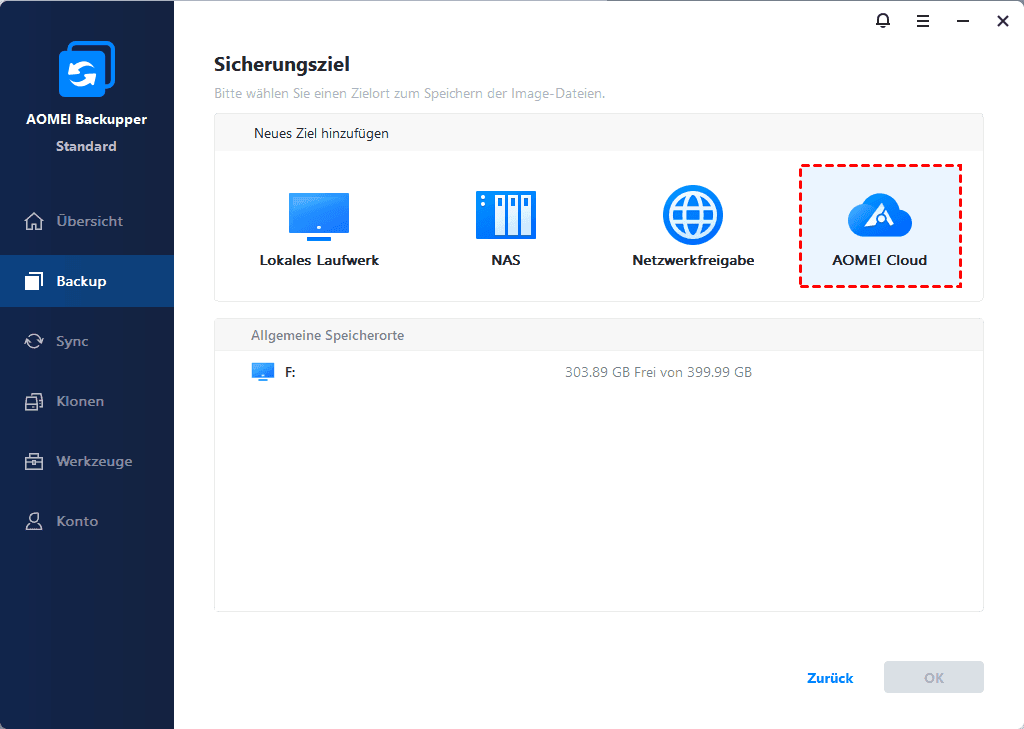The width and height of the screenshot is (1024, 729).
Task: Click "303.89 GB Frei von 399.99 GB" text
Action: 658,372
